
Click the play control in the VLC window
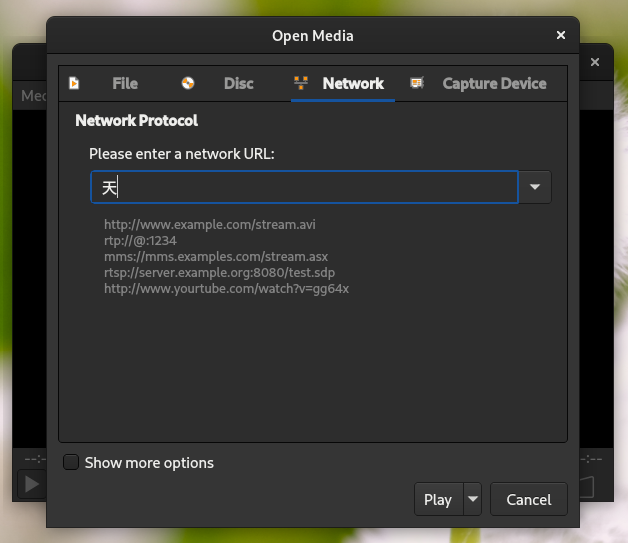click(x=32, y=484)
